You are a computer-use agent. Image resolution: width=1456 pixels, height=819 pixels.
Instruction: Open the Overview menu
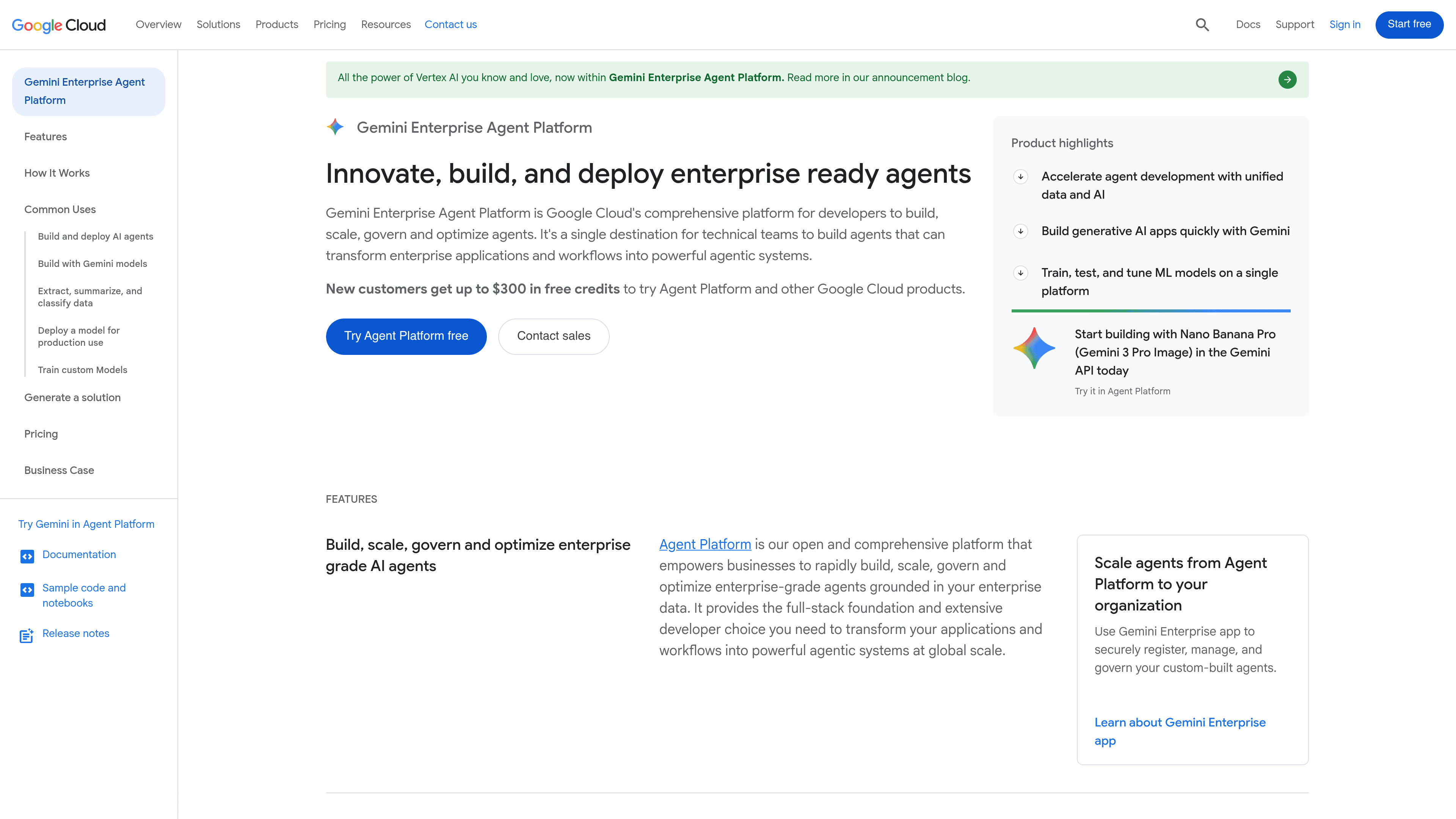[158, 24]
